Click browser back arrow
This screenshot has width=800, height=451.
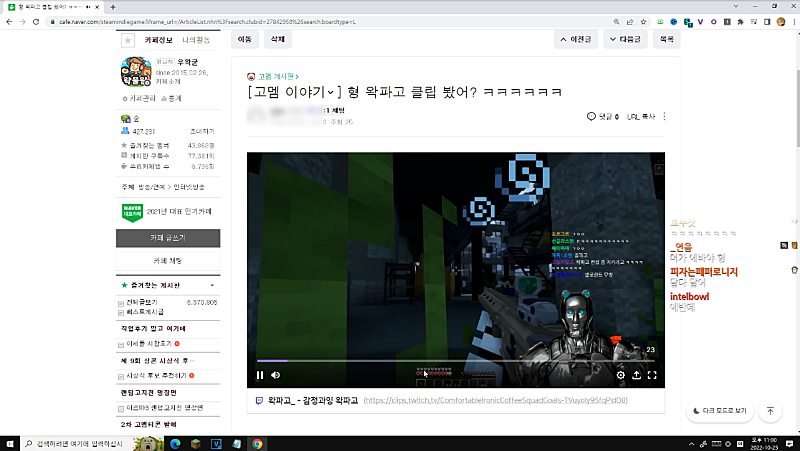9,22
